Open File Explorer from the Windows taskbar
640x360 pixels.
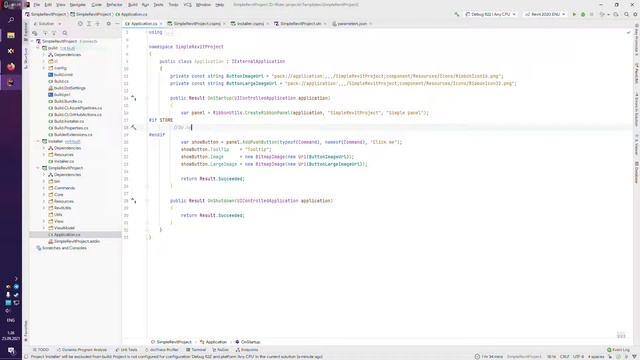[x=11, y=36]
